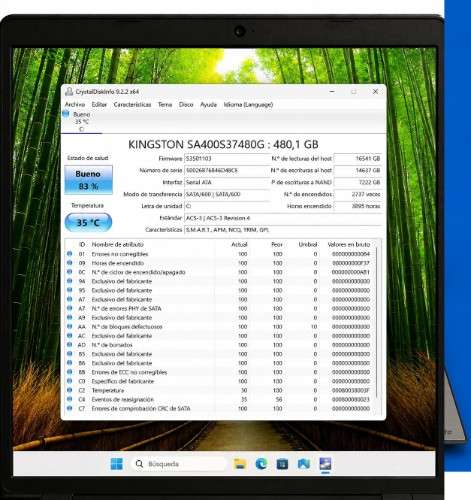Click the status dot for row C7
The width and height of the screenshot is (471, 500).
coord(69,408)
